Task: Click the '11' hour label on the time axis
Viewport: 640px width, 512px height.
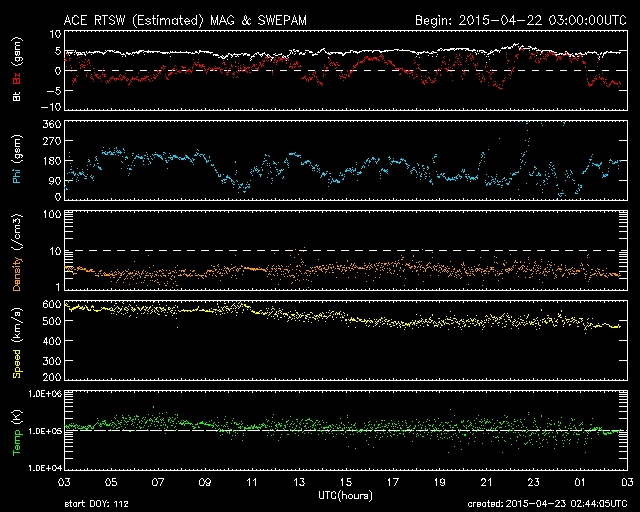Action: tap(252, 483)
